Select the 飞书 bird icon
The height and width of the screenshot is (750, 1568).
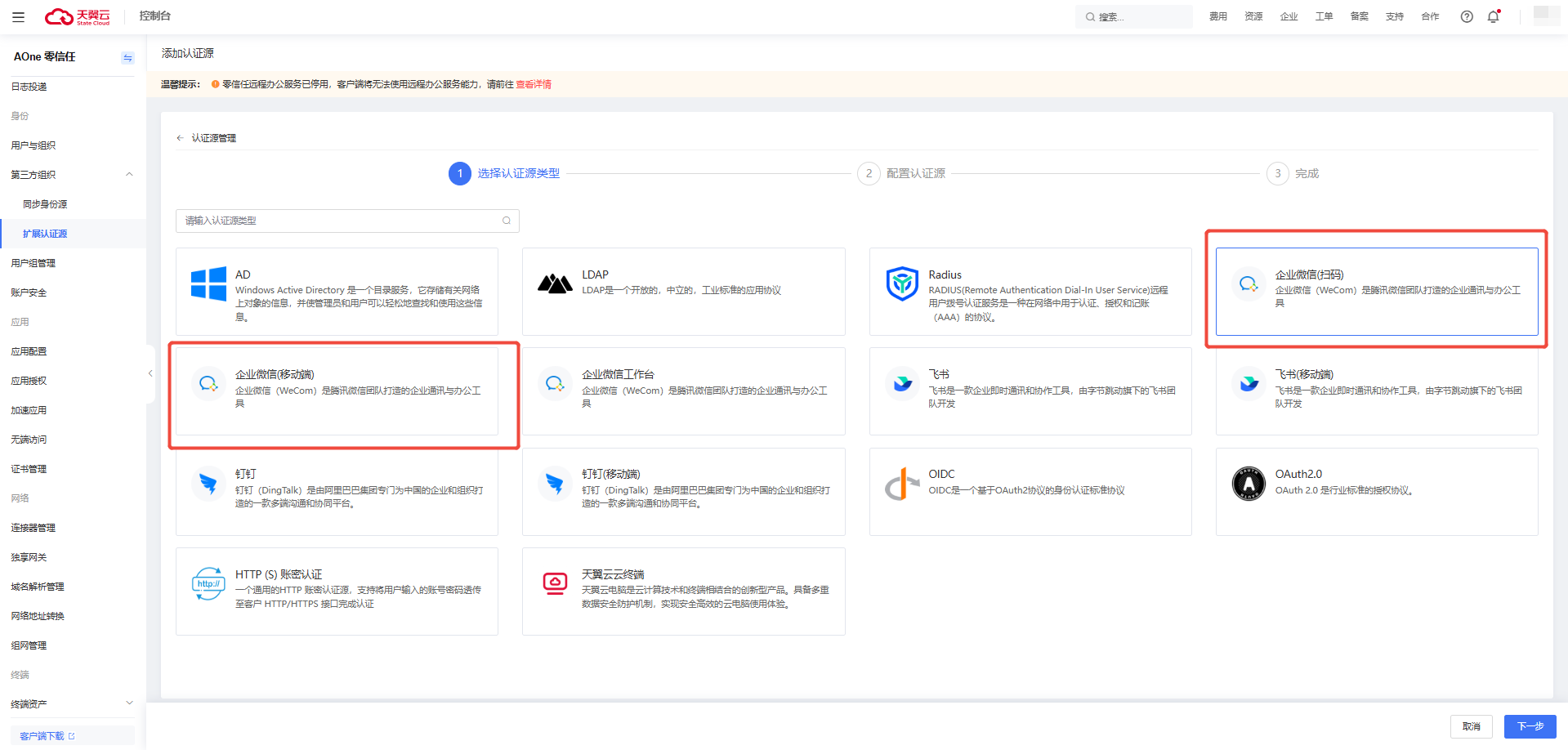tap(902, 384)
